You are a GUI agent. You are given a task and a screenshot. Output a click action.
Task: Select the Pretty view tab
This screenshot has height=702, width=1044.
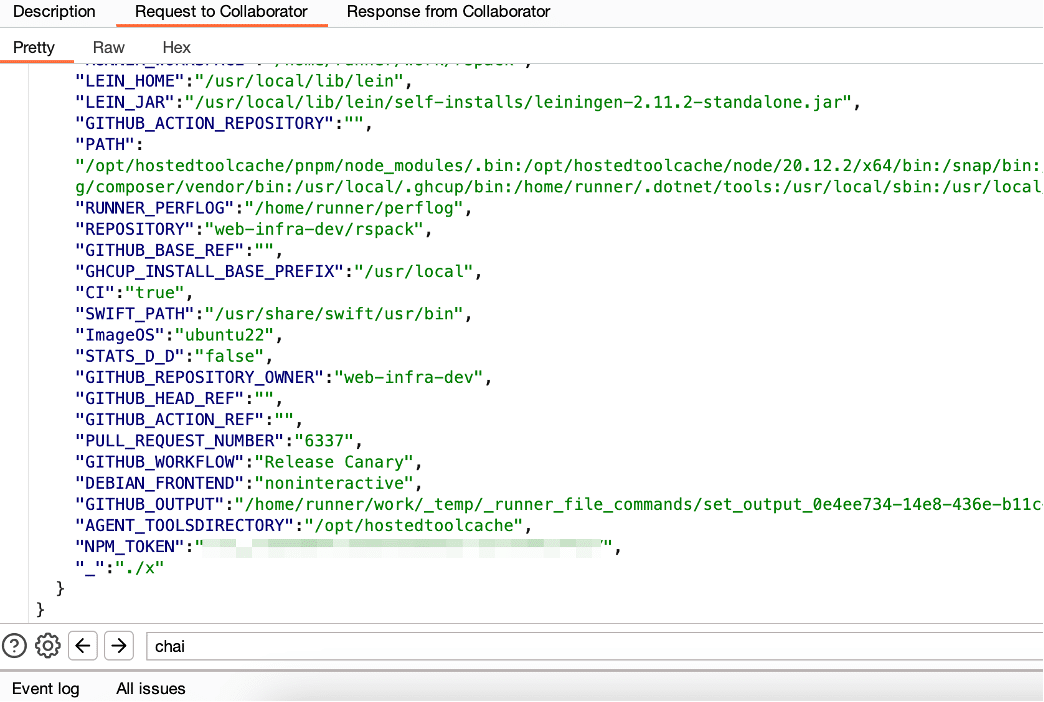click(x=34, y=47)
